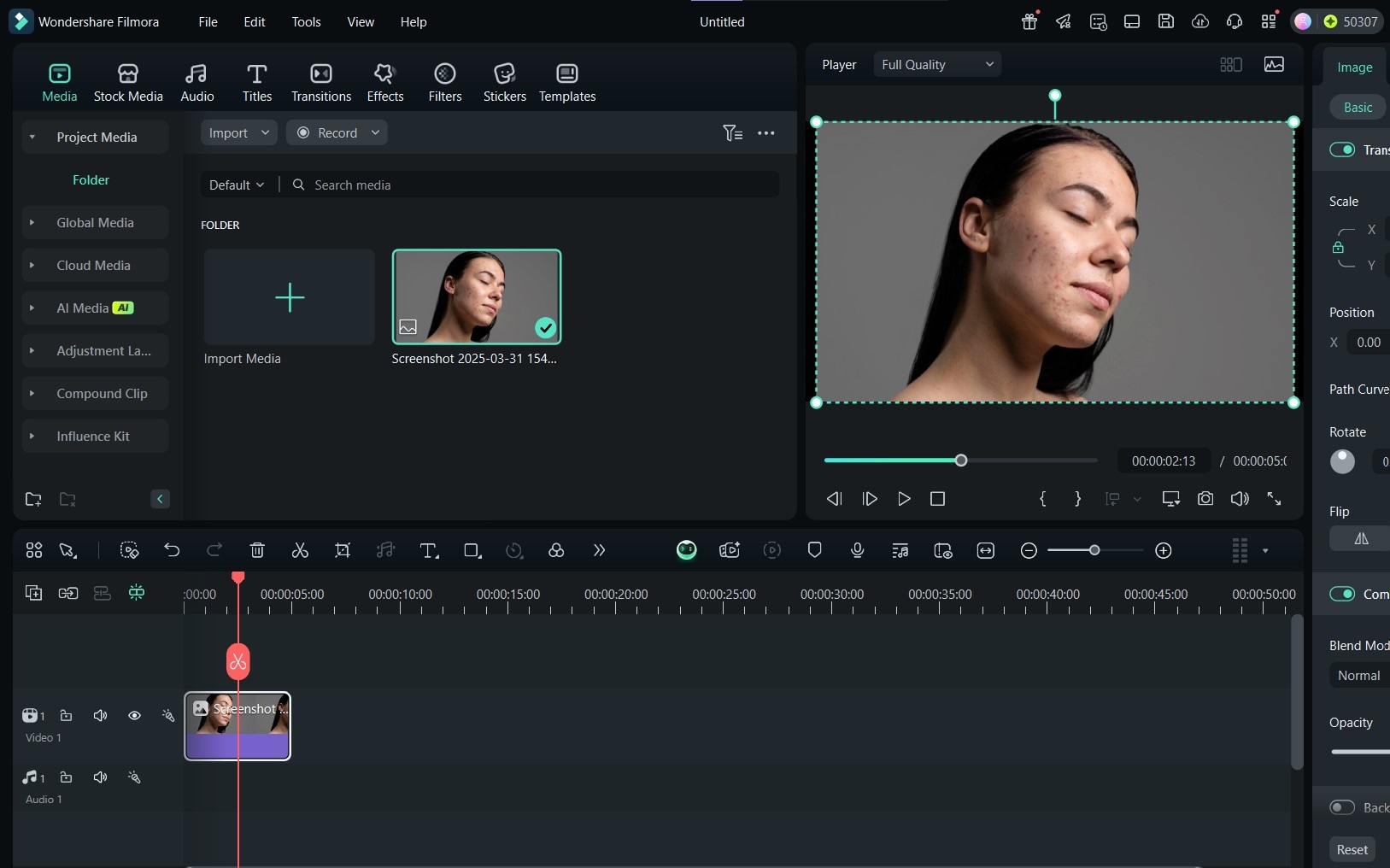
Task: Click the mark out bracket icon
Action: (x=1077, y=499)
